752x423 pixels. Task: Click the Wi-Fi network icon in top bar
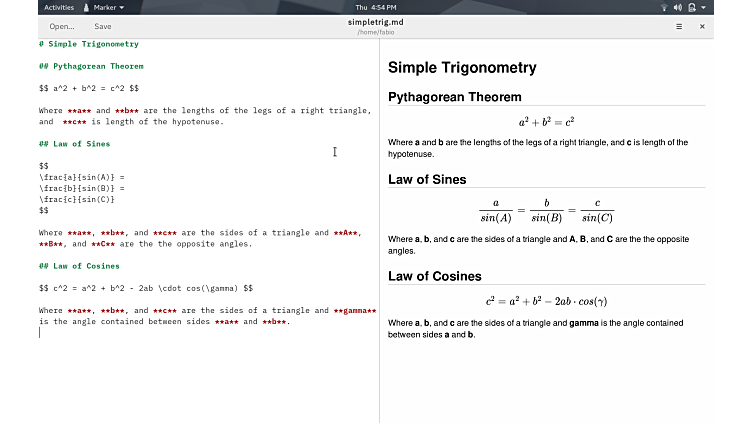[664, 7]
